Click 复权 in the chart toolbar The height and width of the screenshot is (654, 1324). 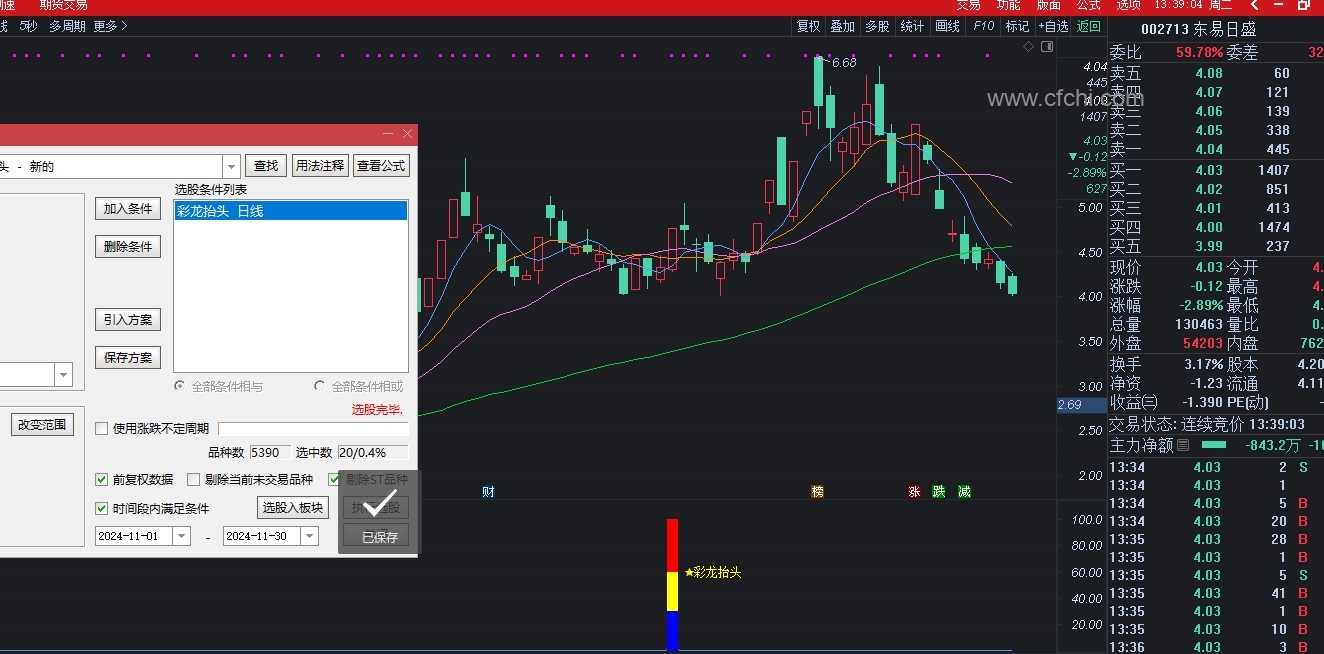(x=808, y=26)
